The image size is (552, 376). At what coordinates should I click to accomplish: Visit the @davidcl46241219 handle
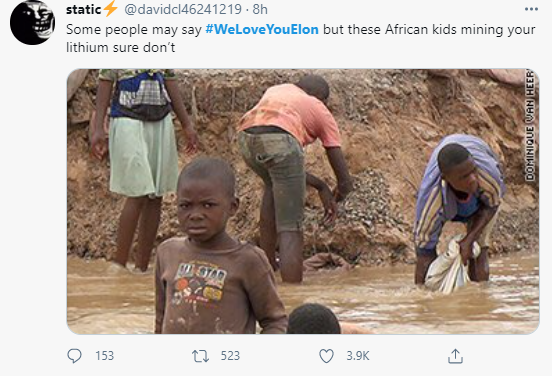coord(183,10)
